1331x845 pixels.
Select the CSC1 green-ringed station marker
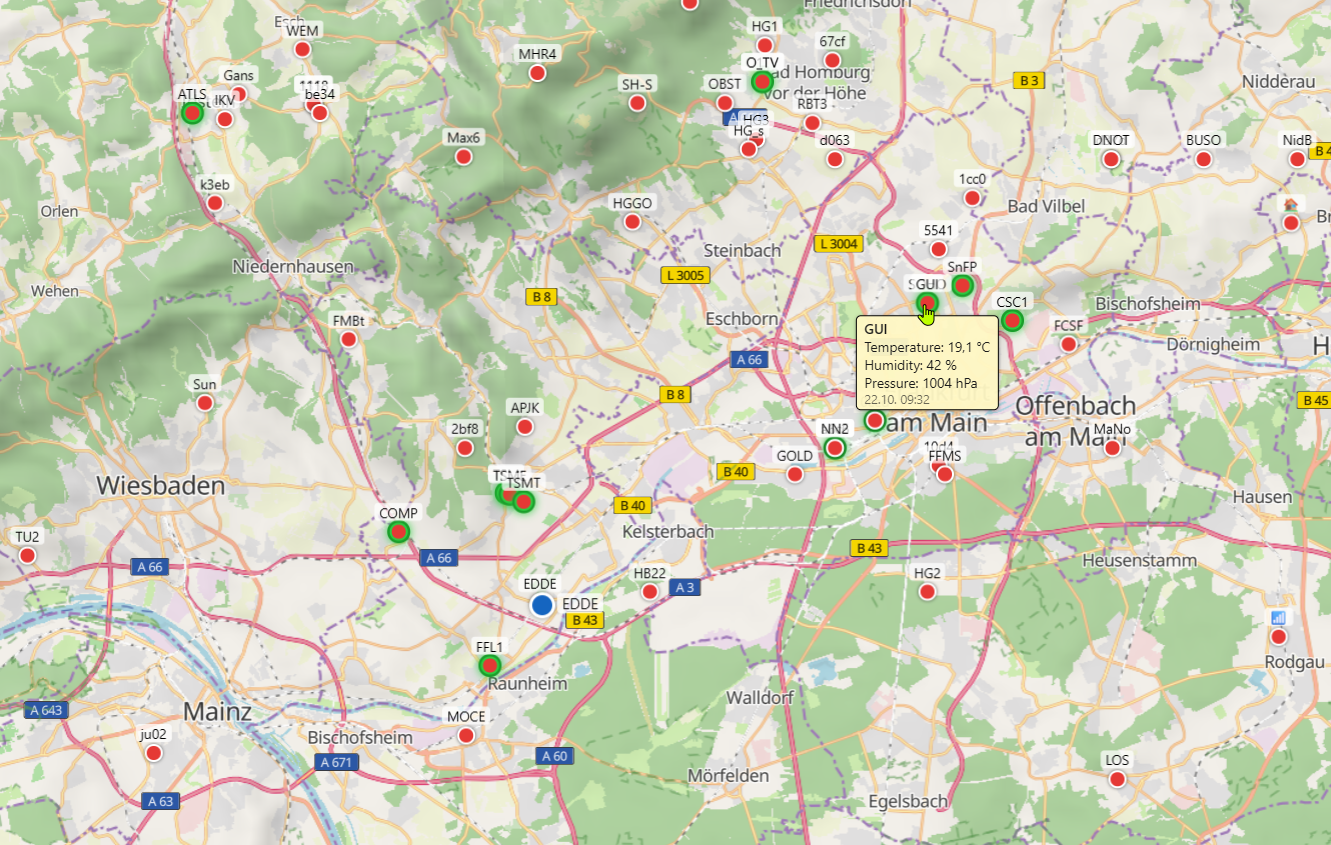(1012, 321)
